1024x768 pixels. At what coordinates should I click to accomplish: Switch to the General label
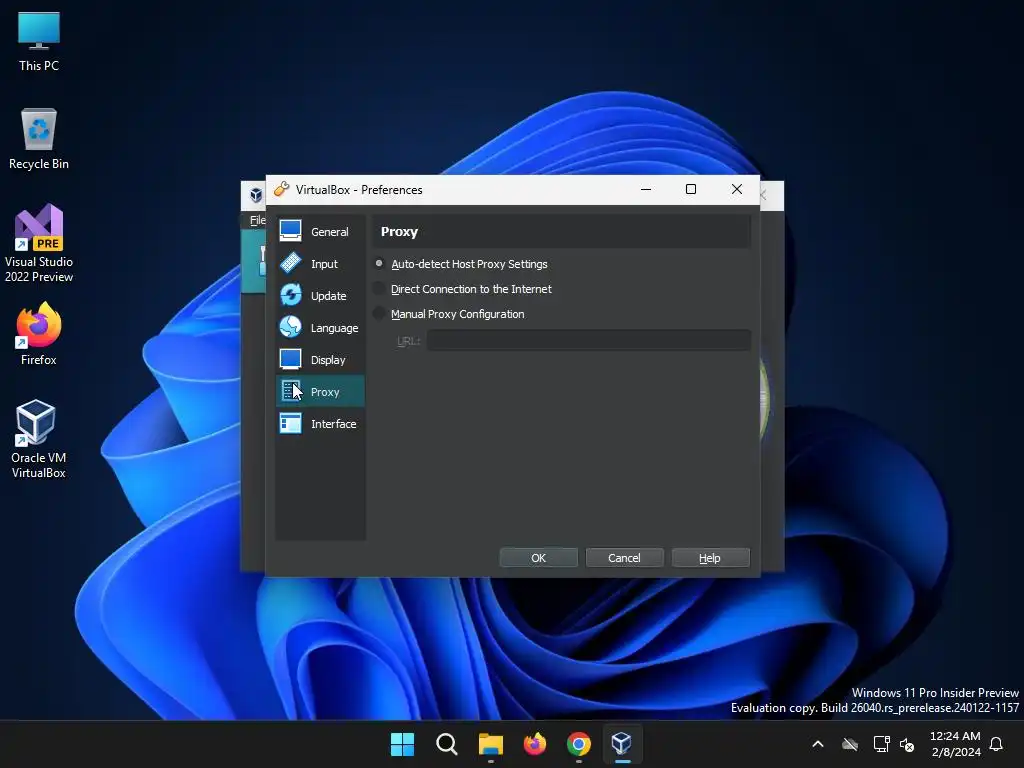[x=330, y=232]
